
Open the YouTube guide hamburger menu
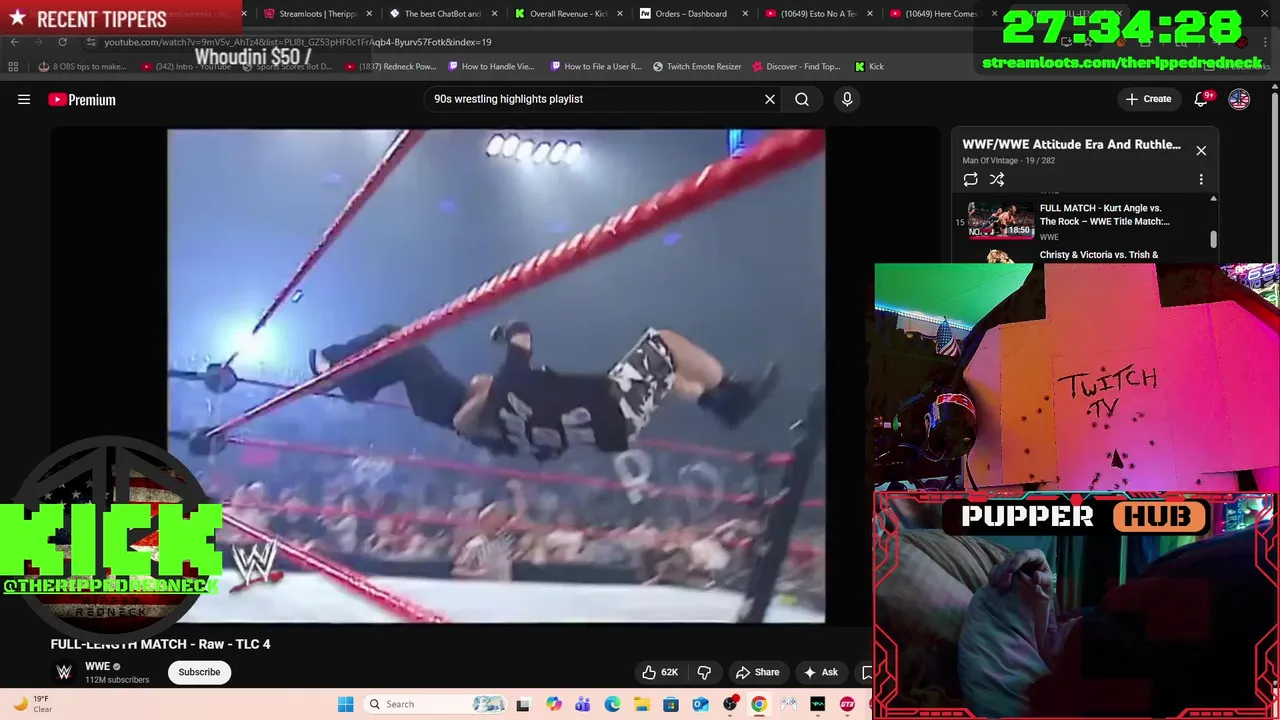(24, 99)
